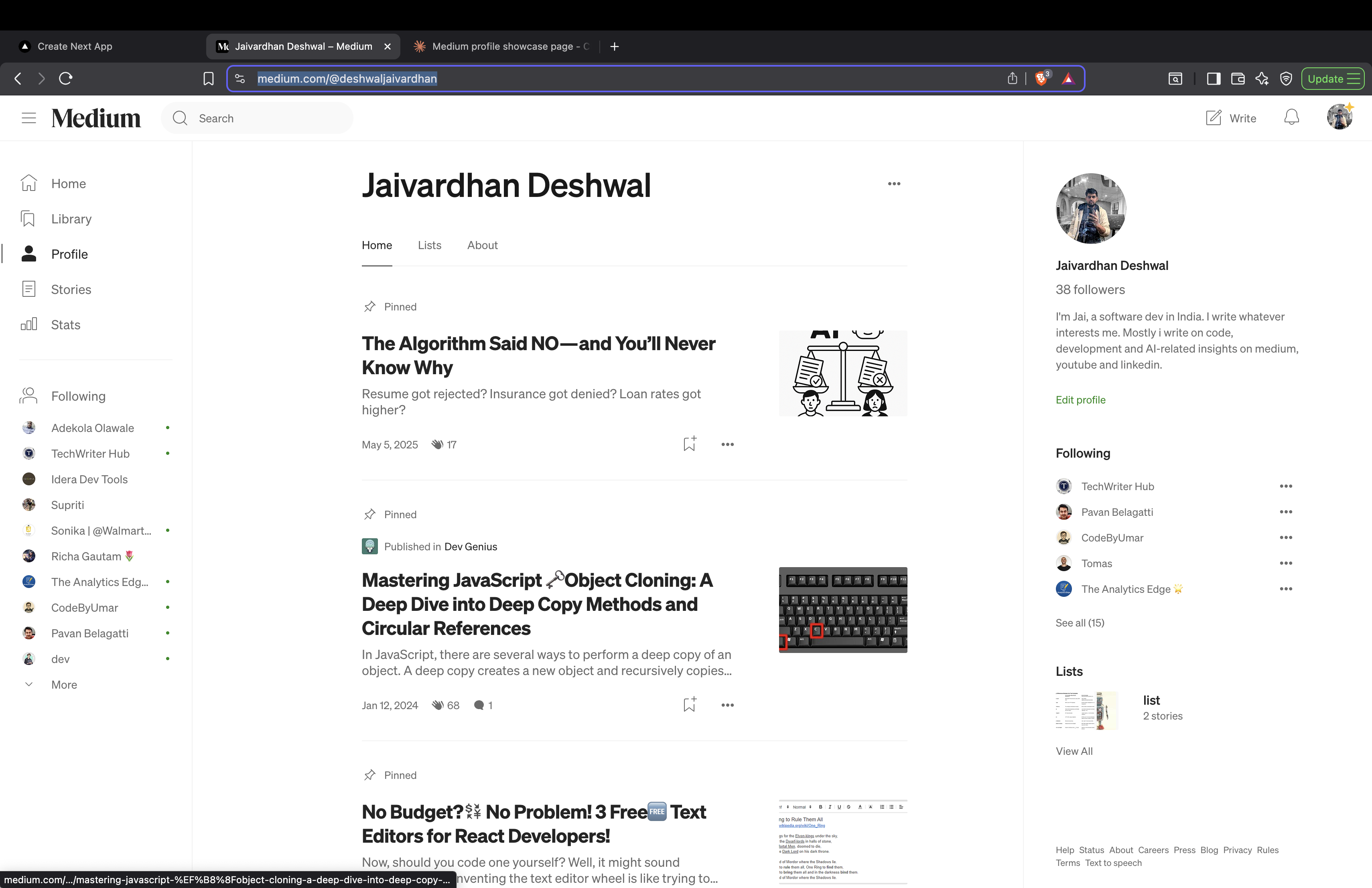This screenshot has width=1372, height=888.
Task: Click the share icon in the browser toolbar
Action: [x=1012, y=78]
